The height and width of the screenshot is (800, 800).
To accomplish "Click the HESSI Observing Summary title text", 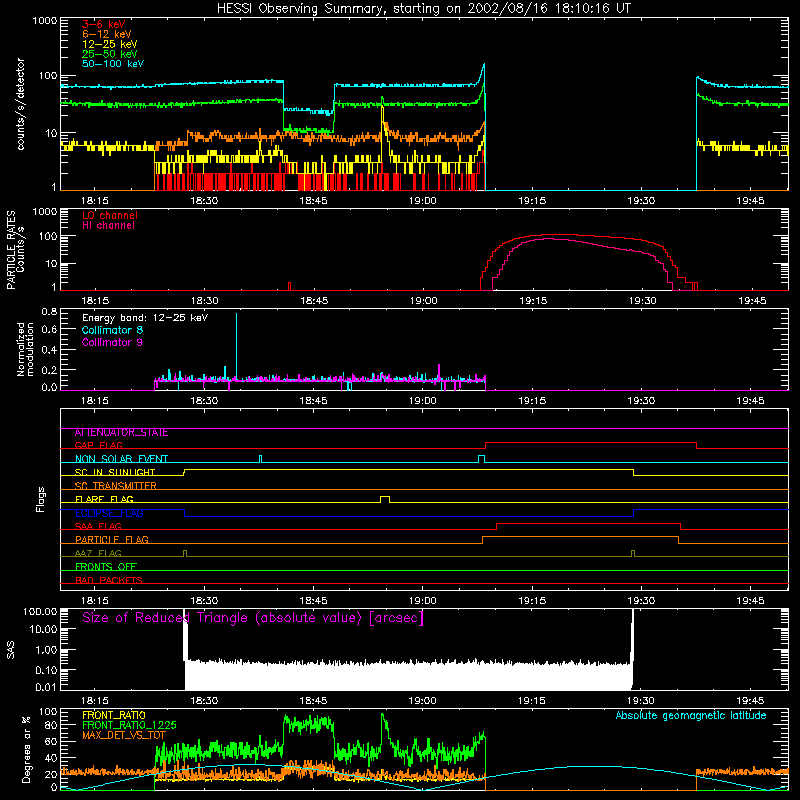I will pos(423,9).
